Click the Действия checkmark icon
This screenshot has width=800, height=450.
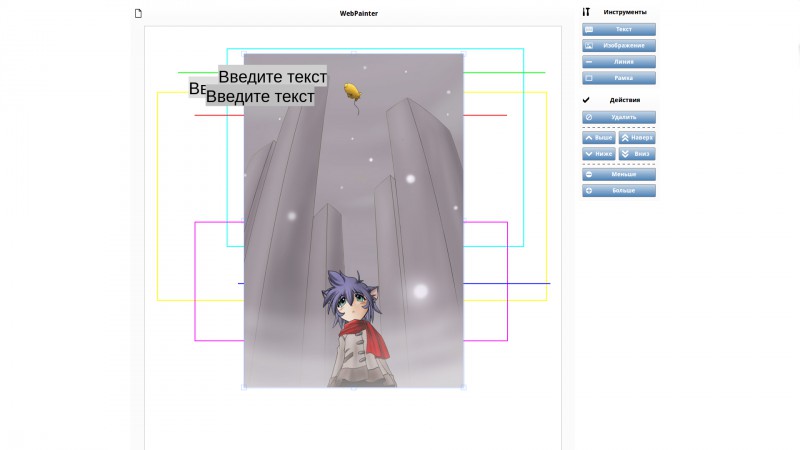point(586,100)
